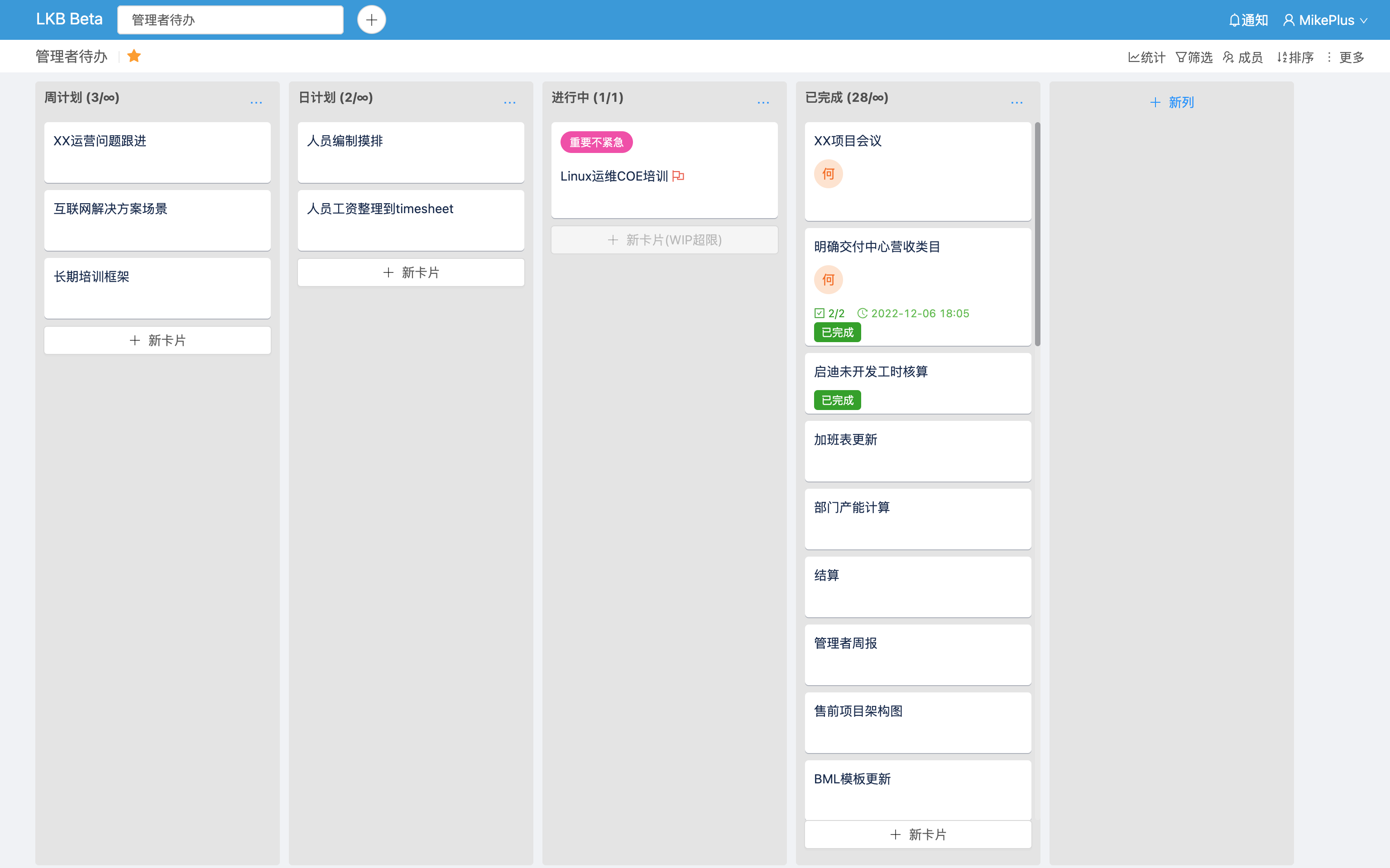This screenshot has height=868, width=1390.
Task: Open the BML模板更新 card
Action: coord(918,790)
